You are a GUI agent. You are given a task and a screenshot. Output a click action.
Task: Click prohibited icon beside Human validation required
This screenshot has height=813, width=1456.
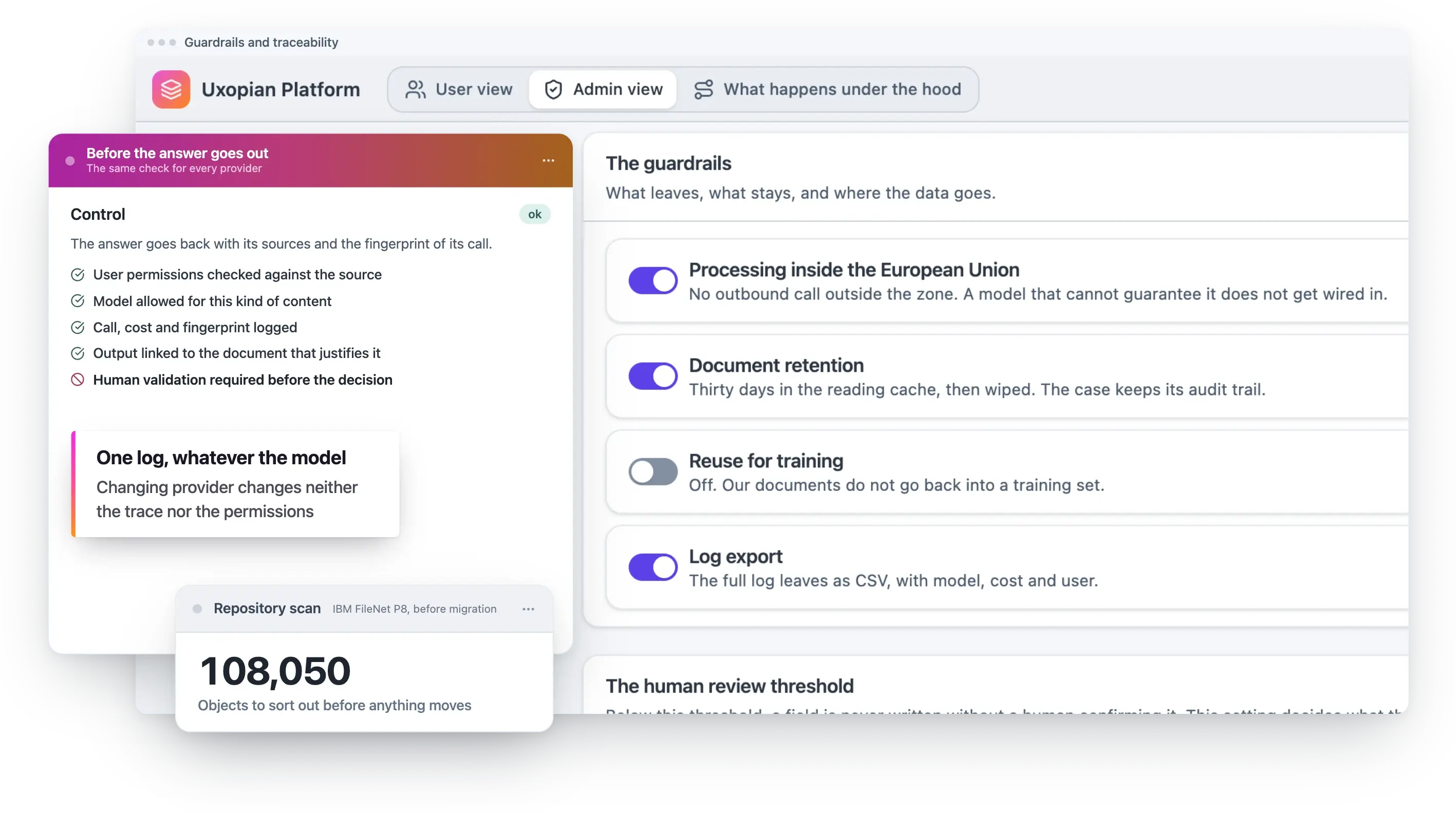pyautogui.click(x=78, y=380)
